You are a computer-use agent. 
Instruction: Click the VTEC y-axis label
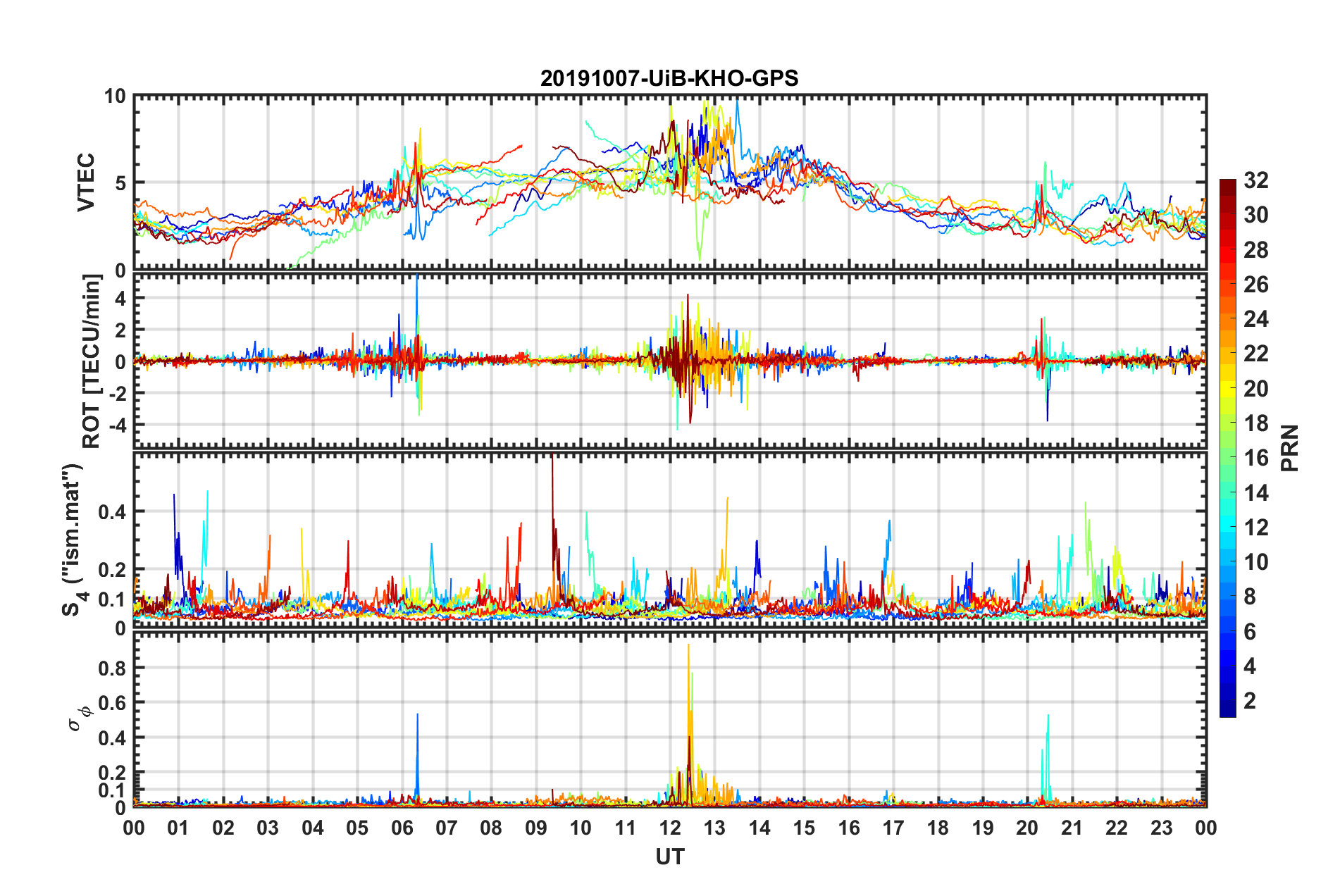pos(86,182)
